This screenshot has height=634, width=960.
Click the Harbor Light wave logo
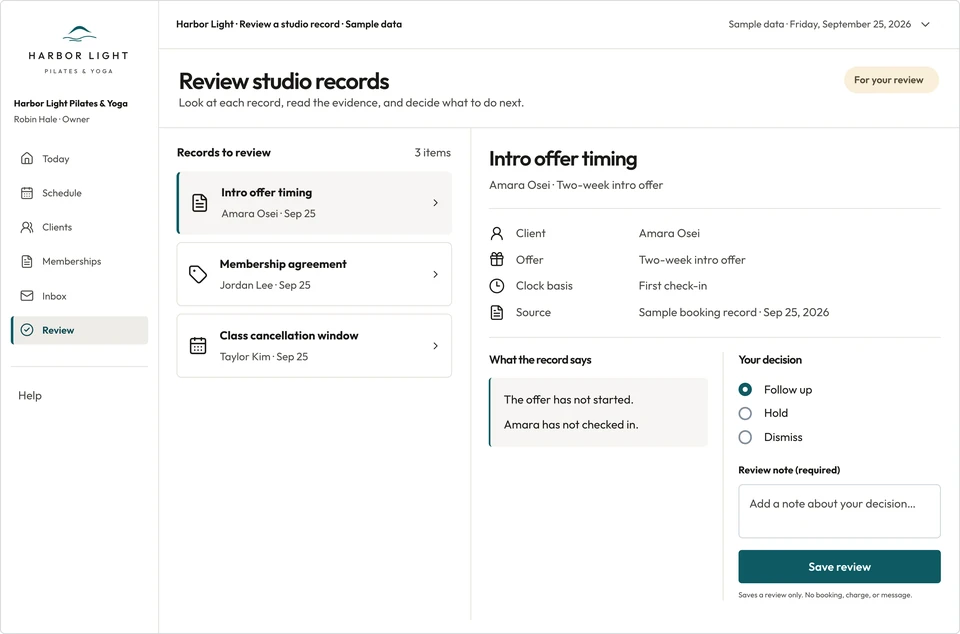79,34
